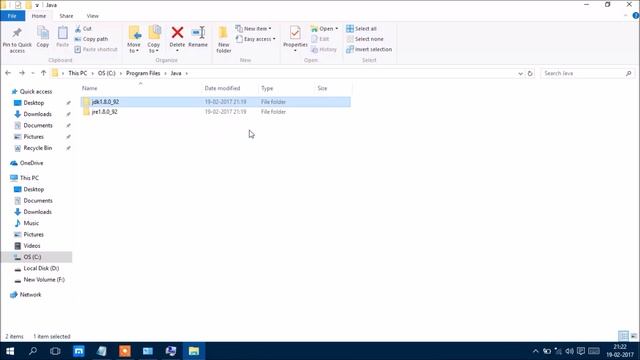Click Paste shortcut option
Screen dimensions: 640x360
coord(96,49)
